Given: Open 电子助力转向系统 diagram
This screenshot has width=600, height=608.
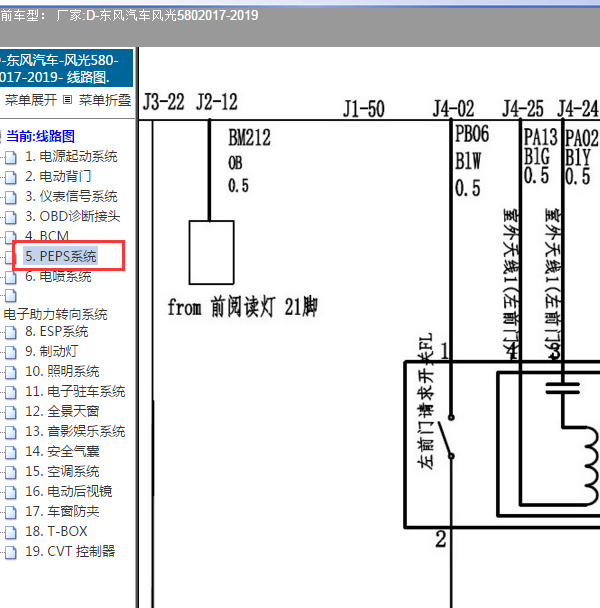Looking at the screenshot, I should point(55,314).
